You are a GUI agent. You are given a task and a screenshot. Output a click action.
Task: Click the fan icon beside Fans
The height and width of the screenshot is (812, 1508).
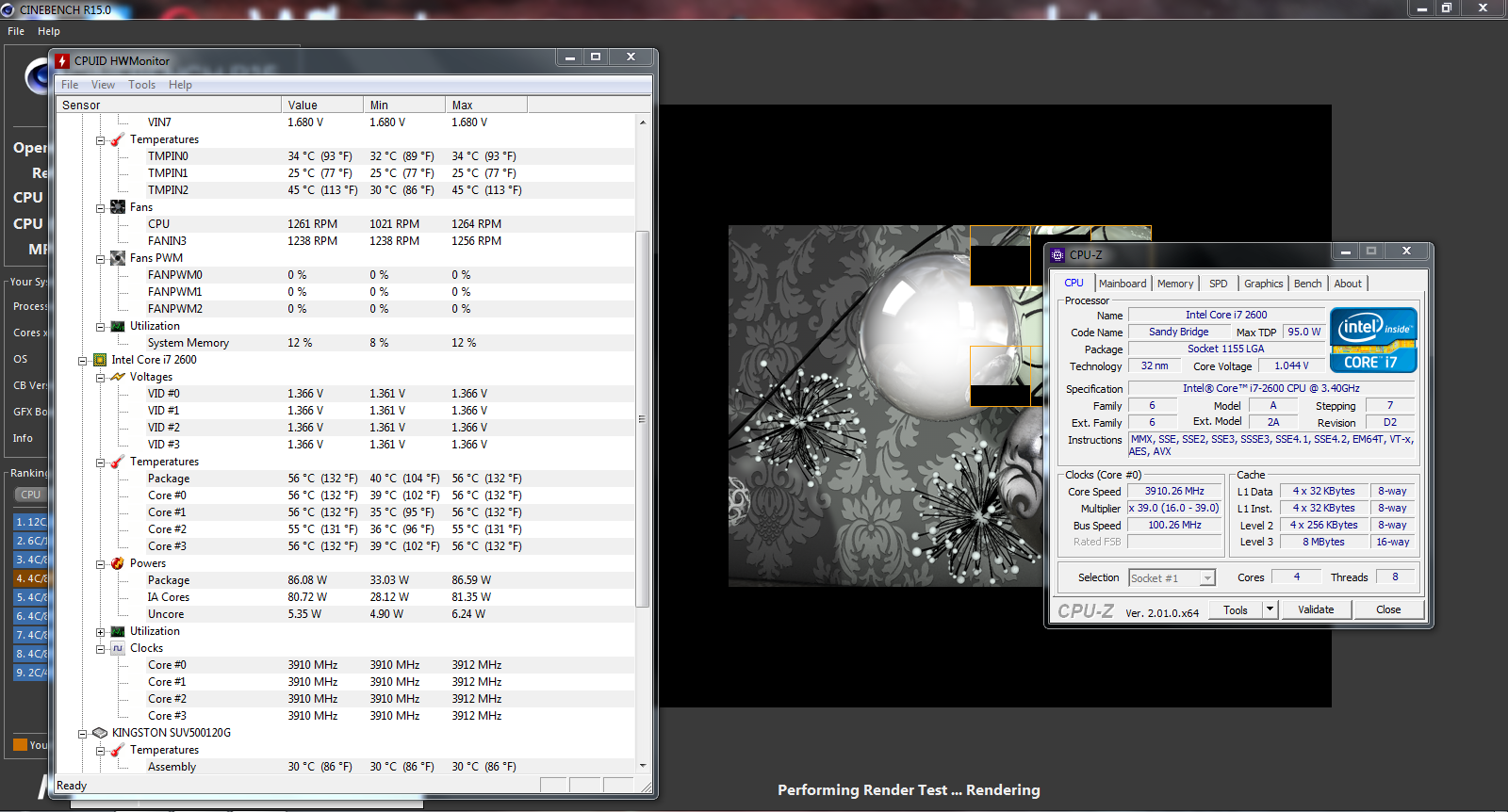118,207
